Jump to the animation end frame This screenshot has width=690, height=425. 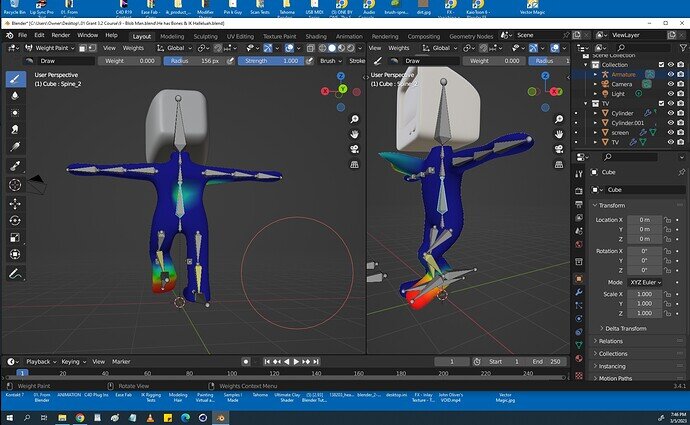316,362
